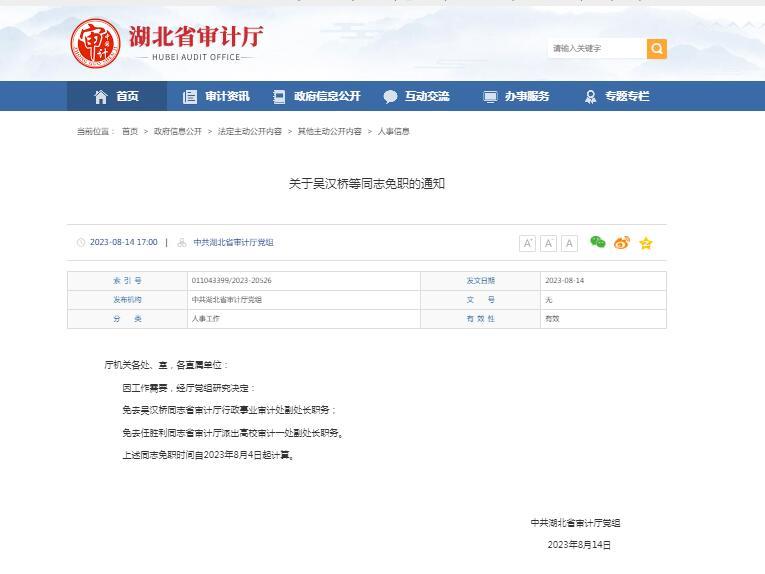Image resolution: width=765 pixels, height=574 pixels.
Task: Click the Hubei Audit Office red logo
Action: pyautogui.click(x=96, y=43)
